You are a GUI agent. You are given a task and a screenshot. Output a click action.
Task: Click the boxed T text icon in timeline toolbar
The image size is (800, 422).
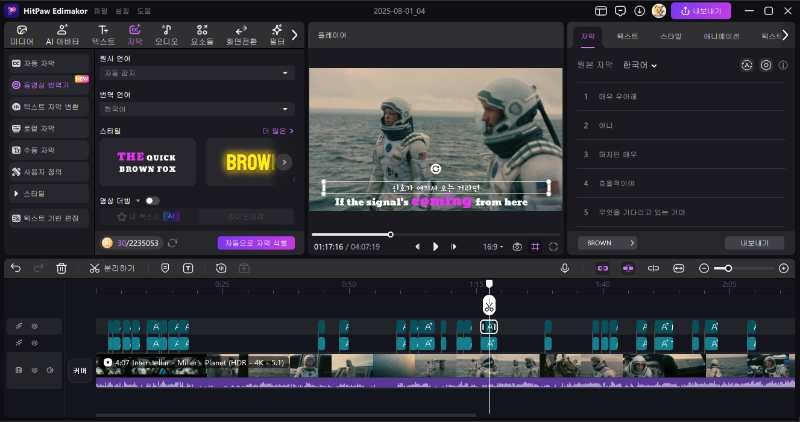pyautogui.click(x=188, y=268)
